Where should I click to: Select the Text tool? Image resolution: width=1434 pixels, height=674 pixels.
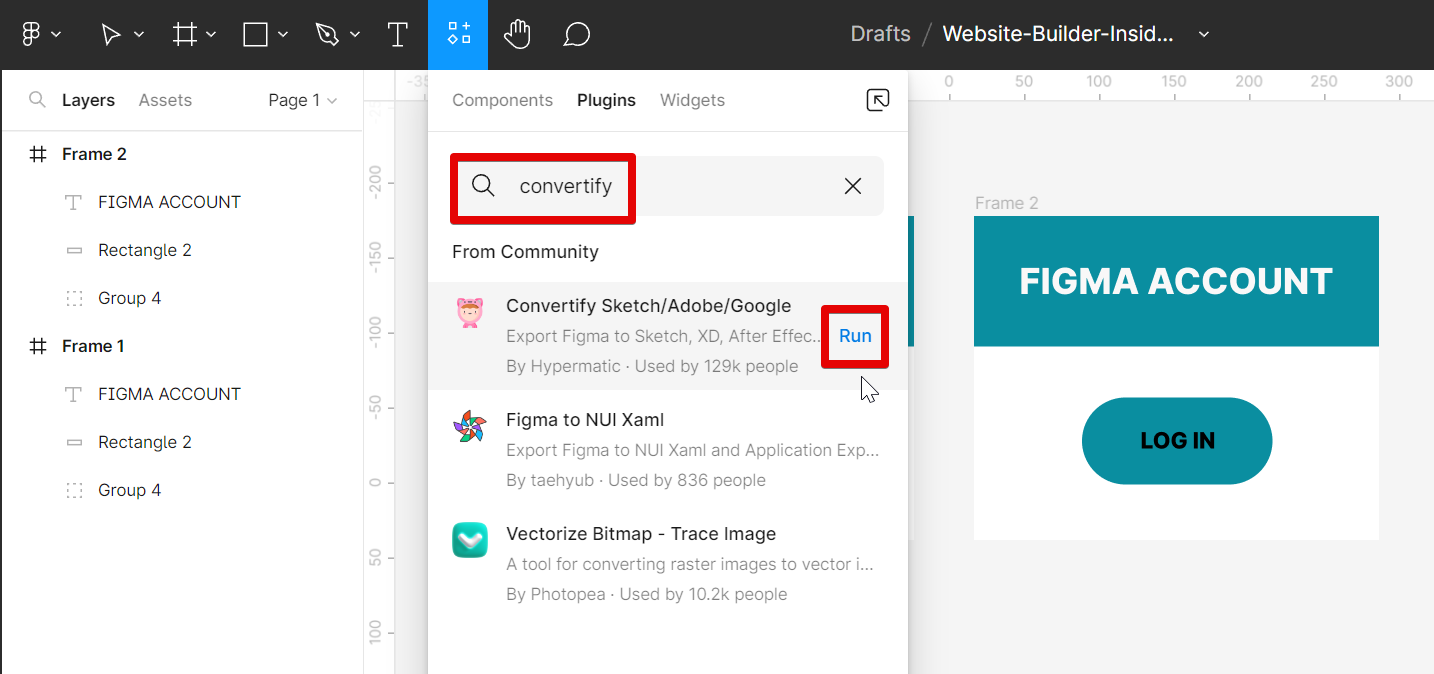point(397,35)
